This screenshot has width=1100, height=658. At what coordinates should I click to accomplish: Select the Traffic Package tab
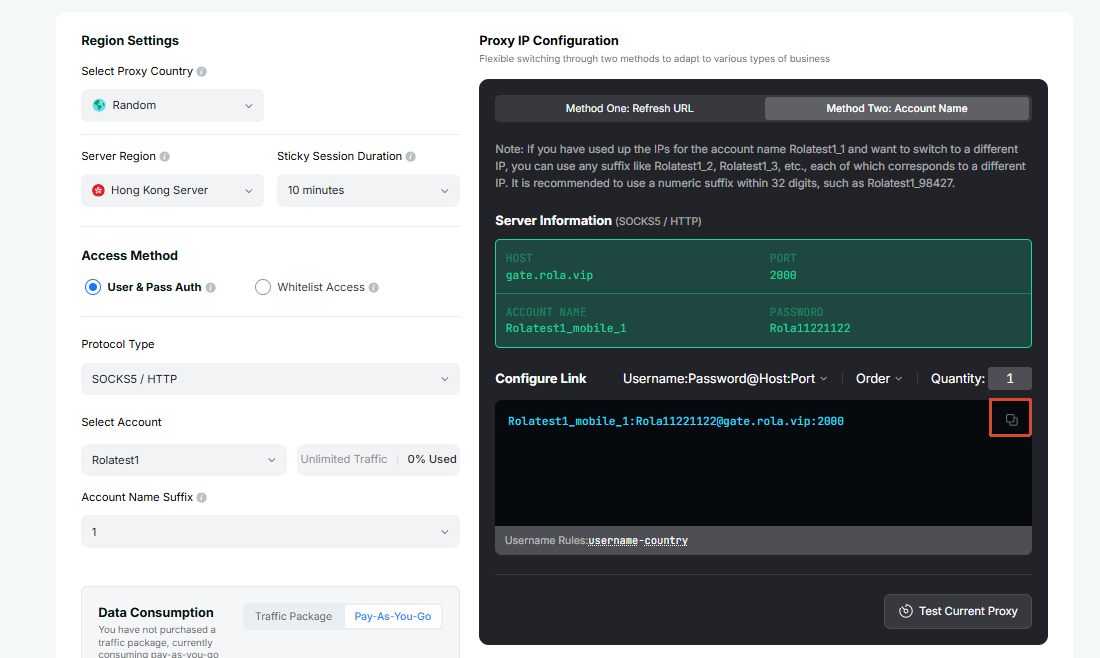(x=293, y=616)
